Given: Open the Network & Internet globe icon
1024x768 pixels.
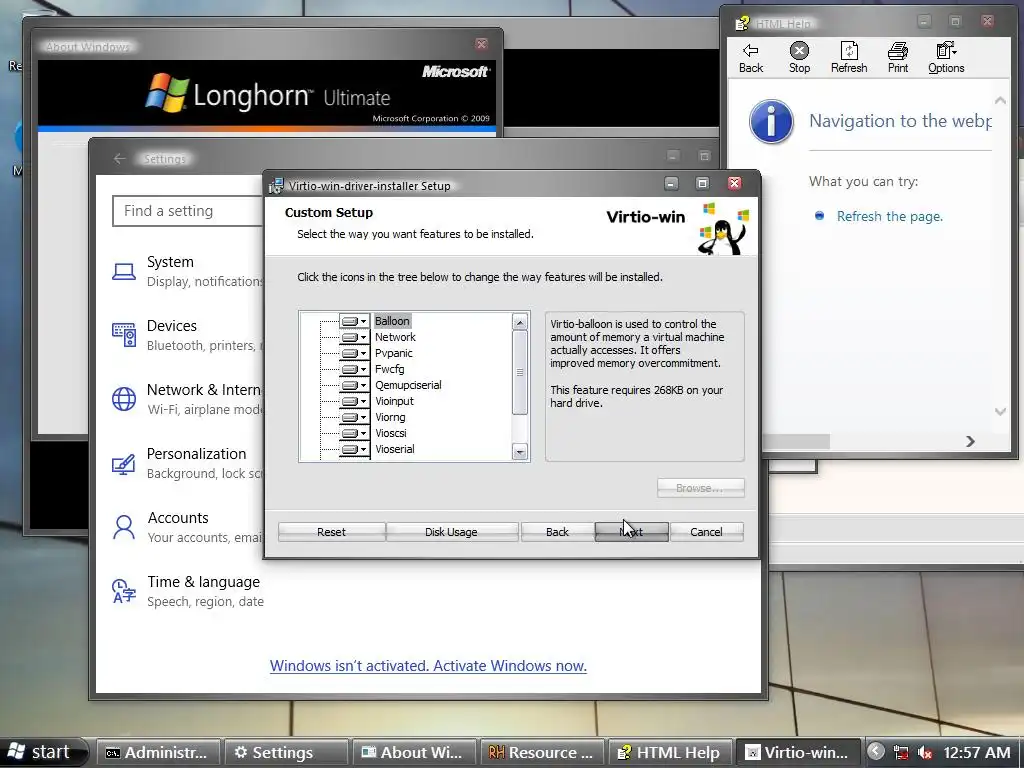Looking at the screenshot, I should [x=123, y=398].
